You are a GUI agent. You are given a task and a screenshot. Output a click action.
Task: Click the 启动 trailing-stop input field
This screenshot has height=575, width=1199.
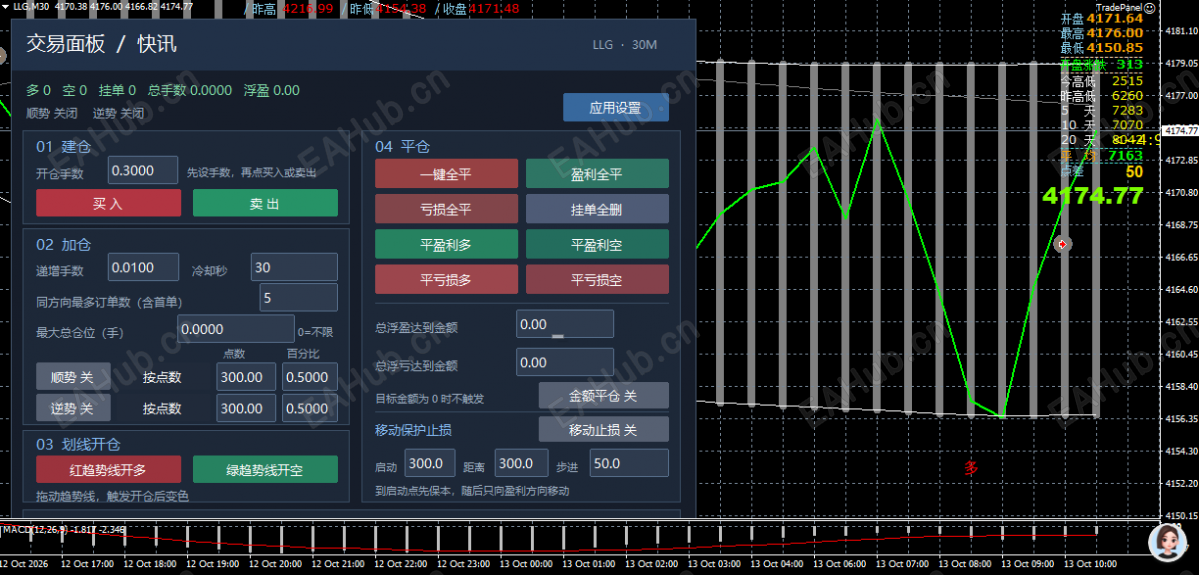[430, 463]
